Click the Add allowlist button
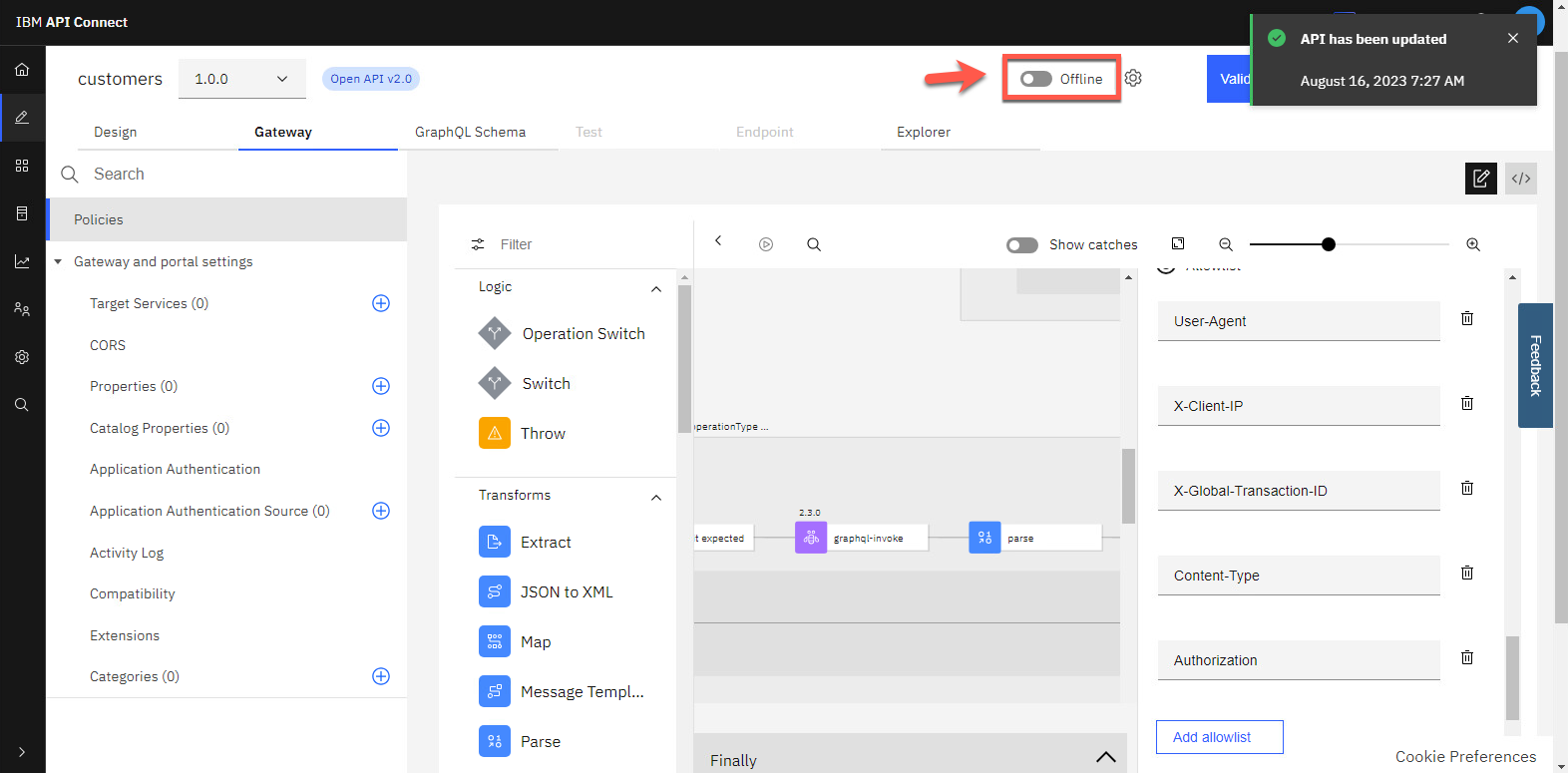1568x773 pixels. 1219,737
